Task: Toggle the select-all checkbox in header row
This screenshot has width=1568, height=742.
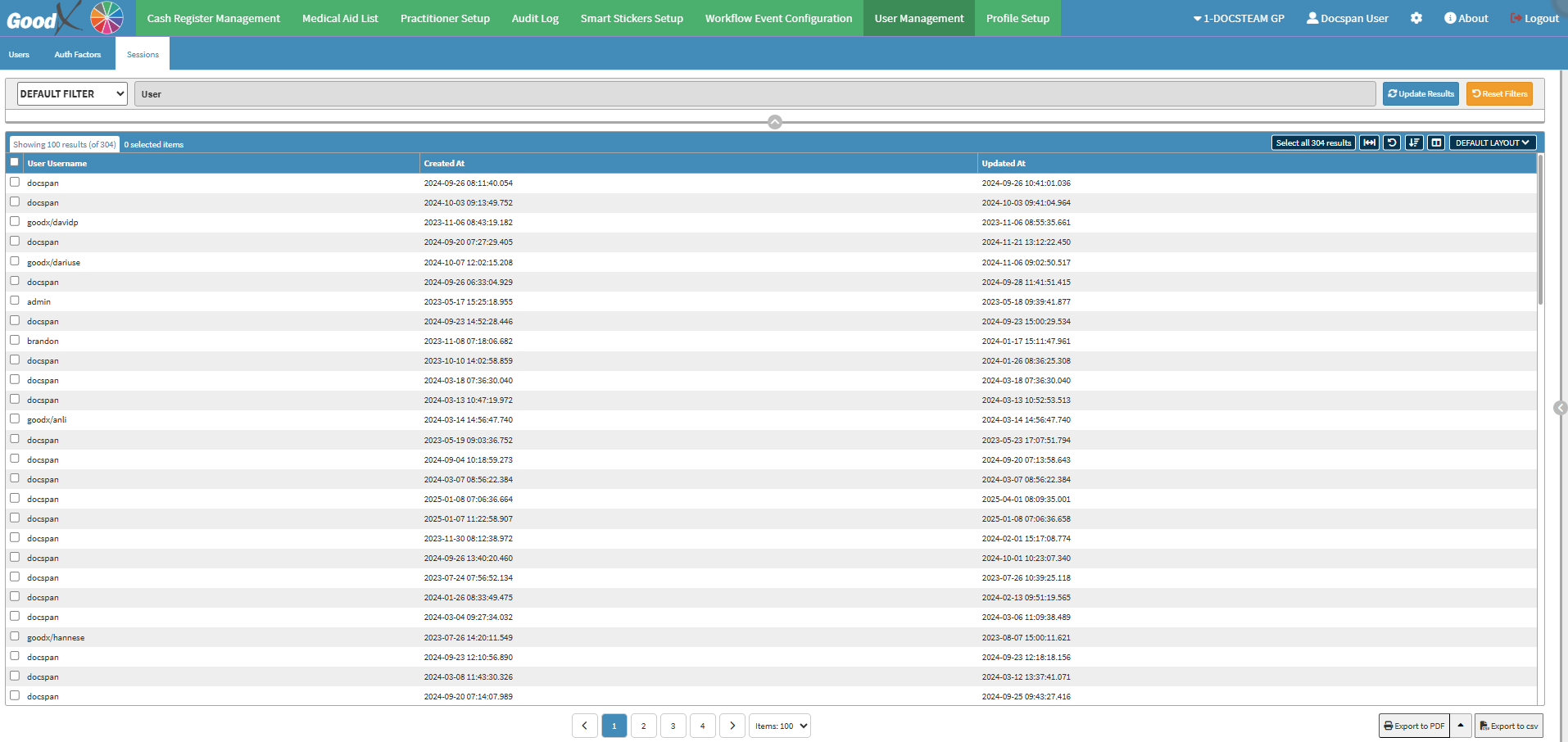Action: tap(15, 162)
